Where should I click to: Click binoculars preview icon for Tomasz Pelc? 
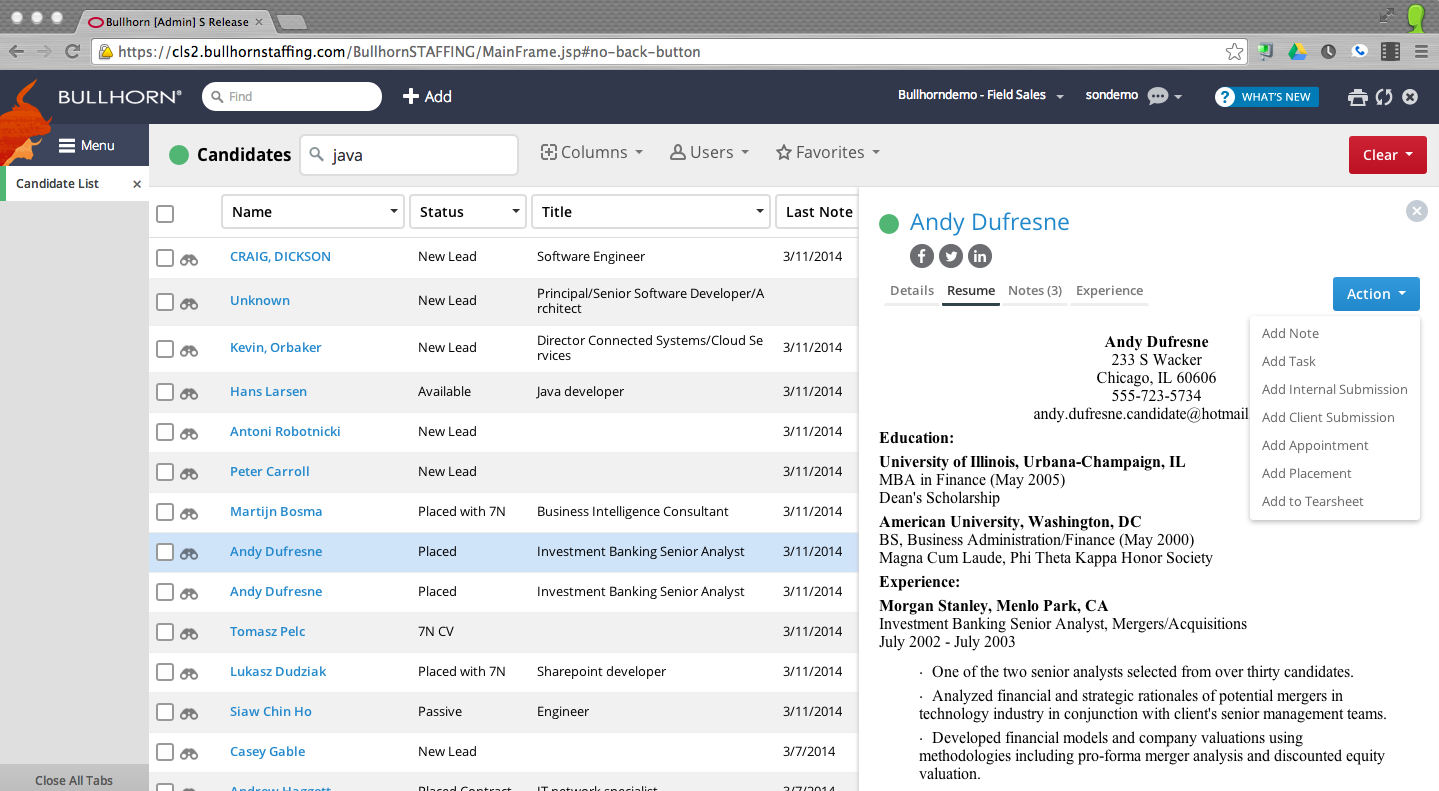tap(189, 634)
